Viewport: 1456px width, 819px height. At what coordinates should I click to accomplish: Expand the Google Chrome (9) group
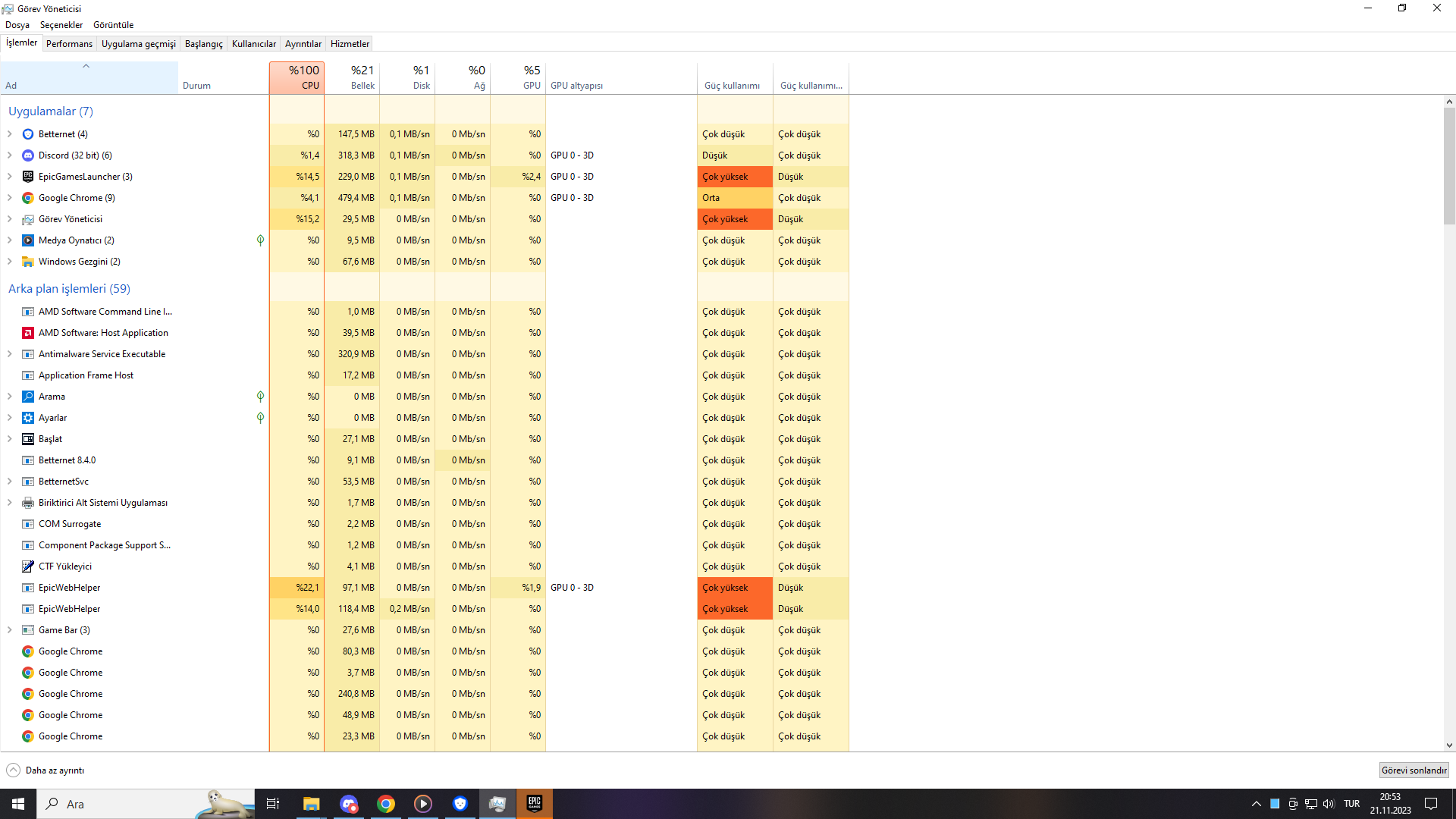tap(10, 198)
